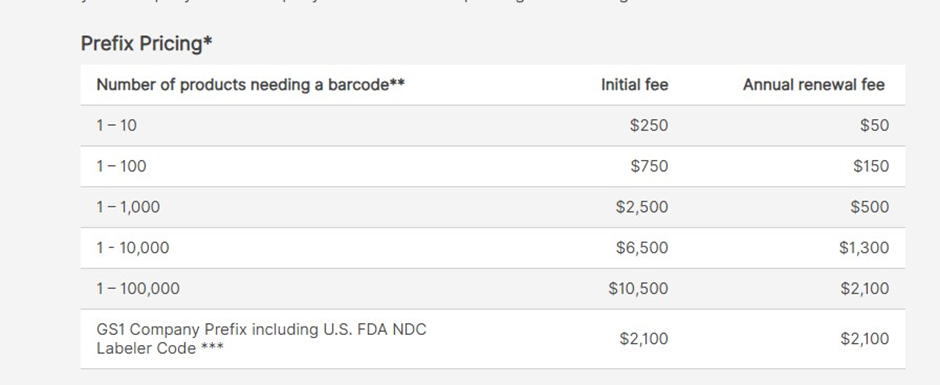Image resolution: width=940 pixels, height=385 pixels.
Task: Click the $2,100 initial fee for NDC row
Action: click(644, 339)
